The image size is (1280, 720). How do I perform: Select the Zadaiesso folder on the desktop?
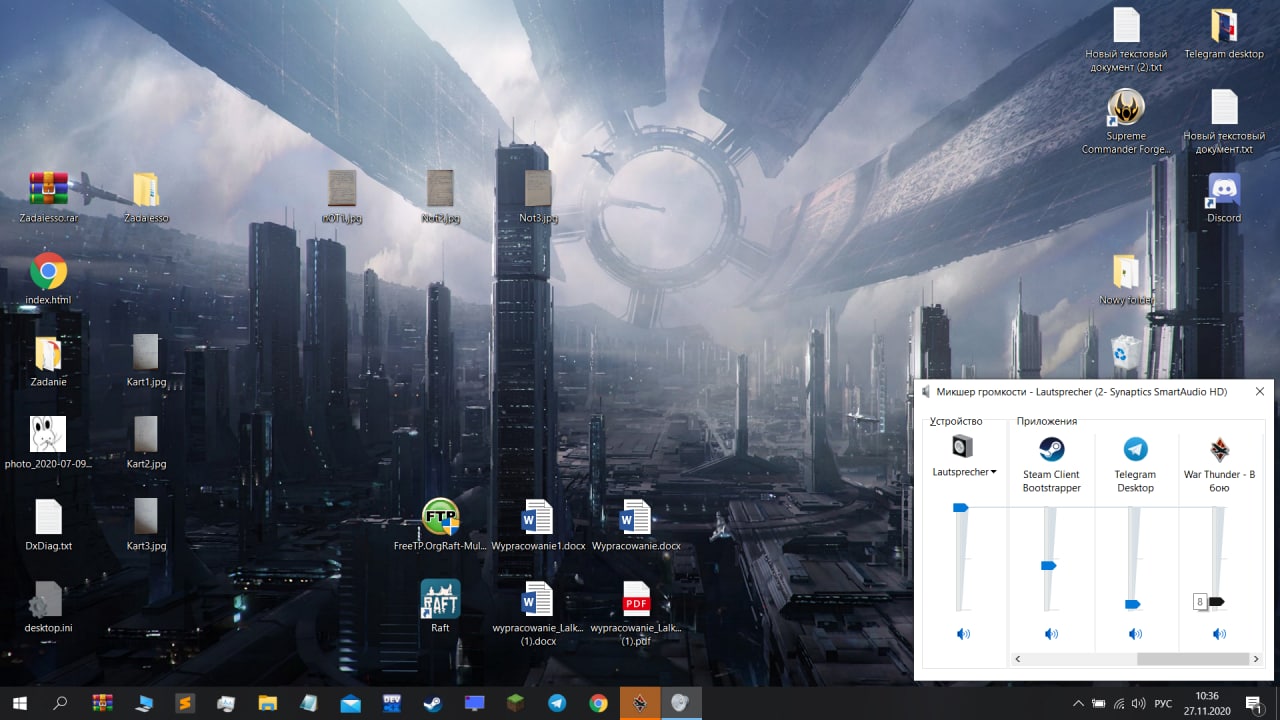point(146,197)
